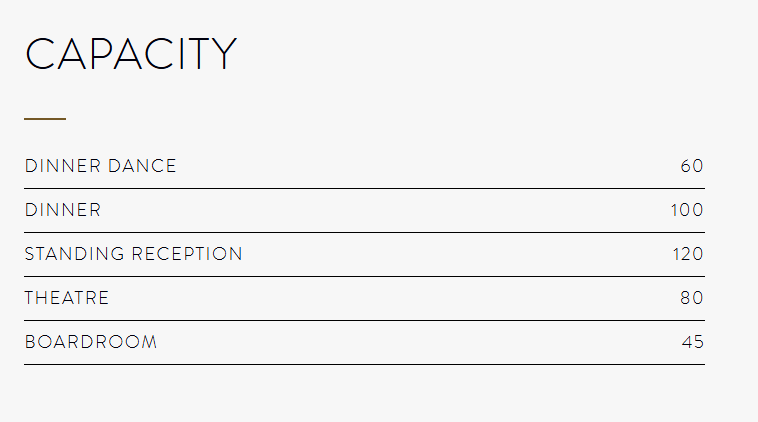Click the divider line beneath the DINNER DANCE row
This screenshot has width=758, height=422.
point(364,188)
